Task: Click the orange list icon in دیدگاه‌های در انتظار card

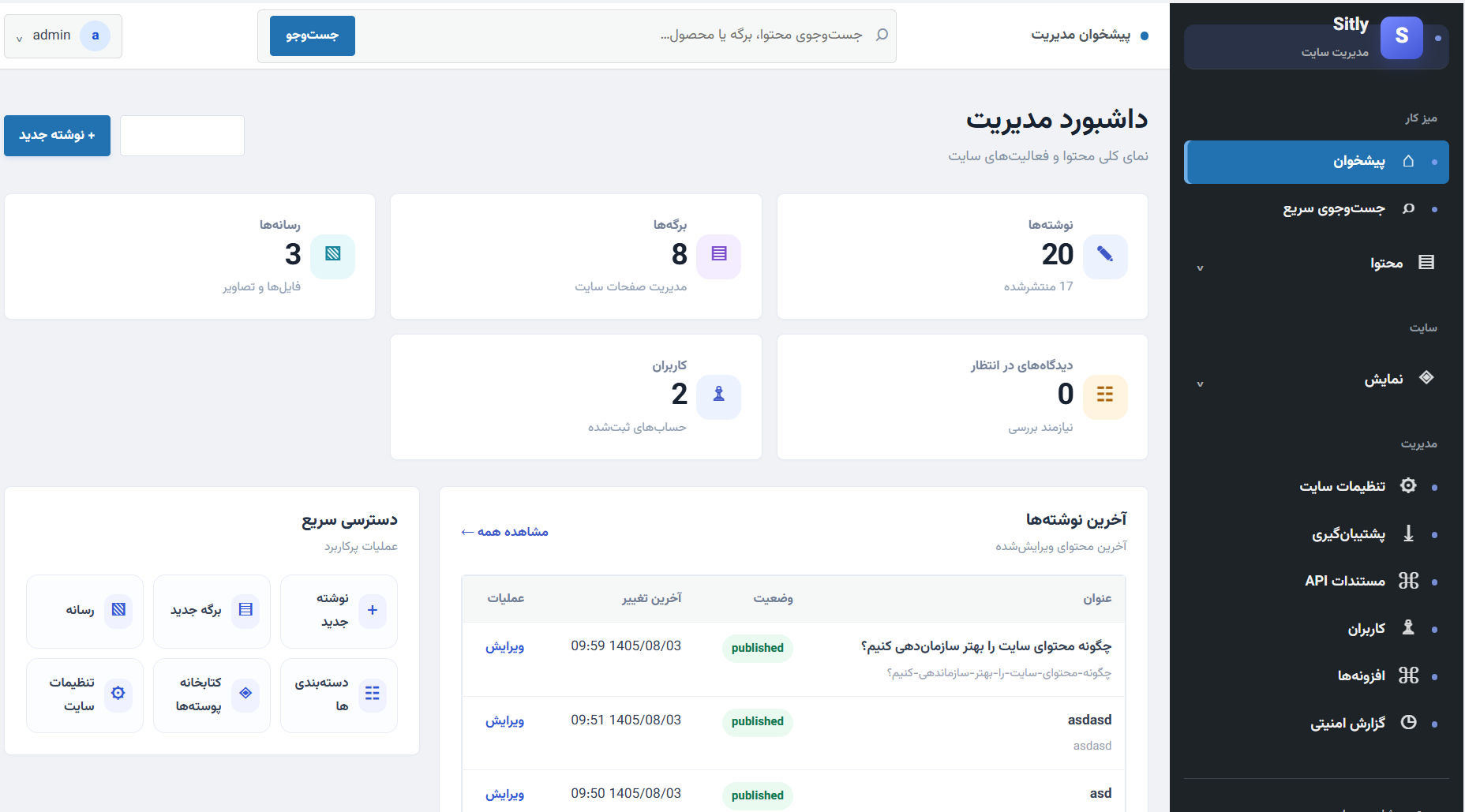Action: (1105, 396)
